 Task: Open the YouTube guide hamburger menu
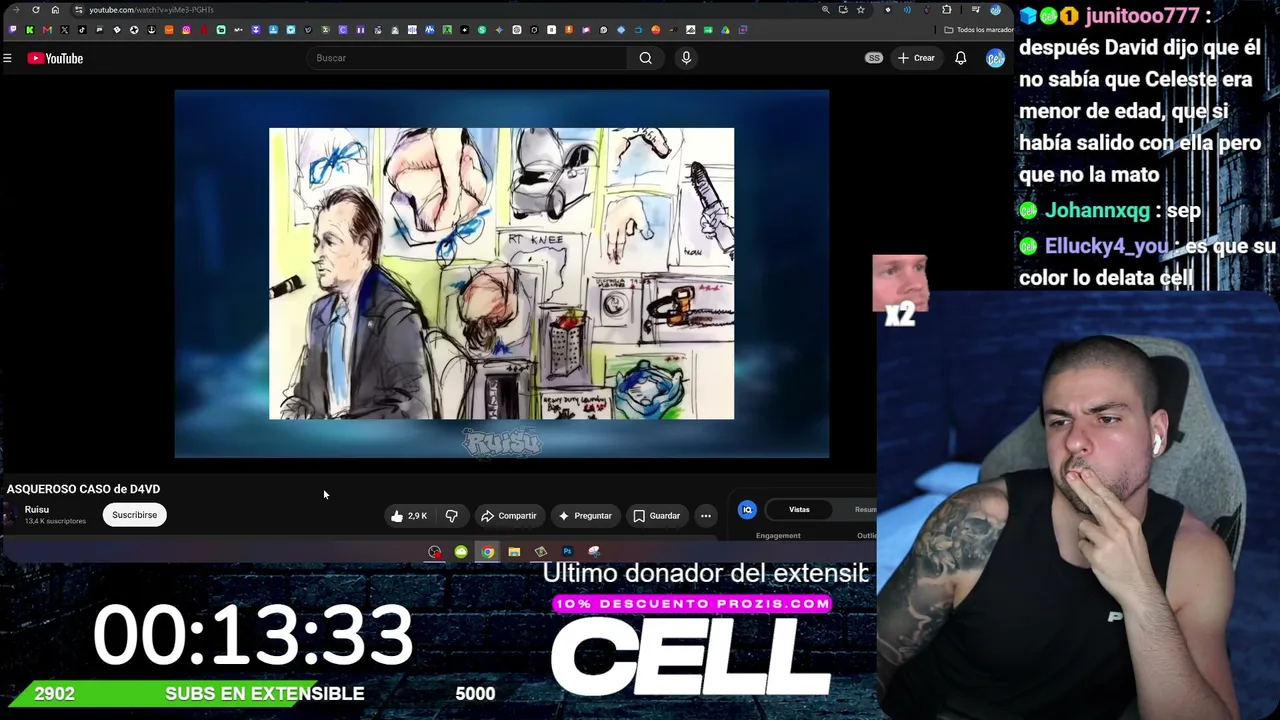7,58
